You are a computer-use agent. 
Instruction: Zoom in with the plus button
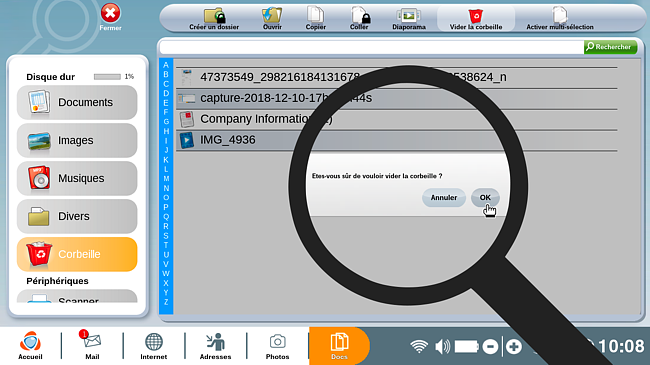click(x=514, y=346)
